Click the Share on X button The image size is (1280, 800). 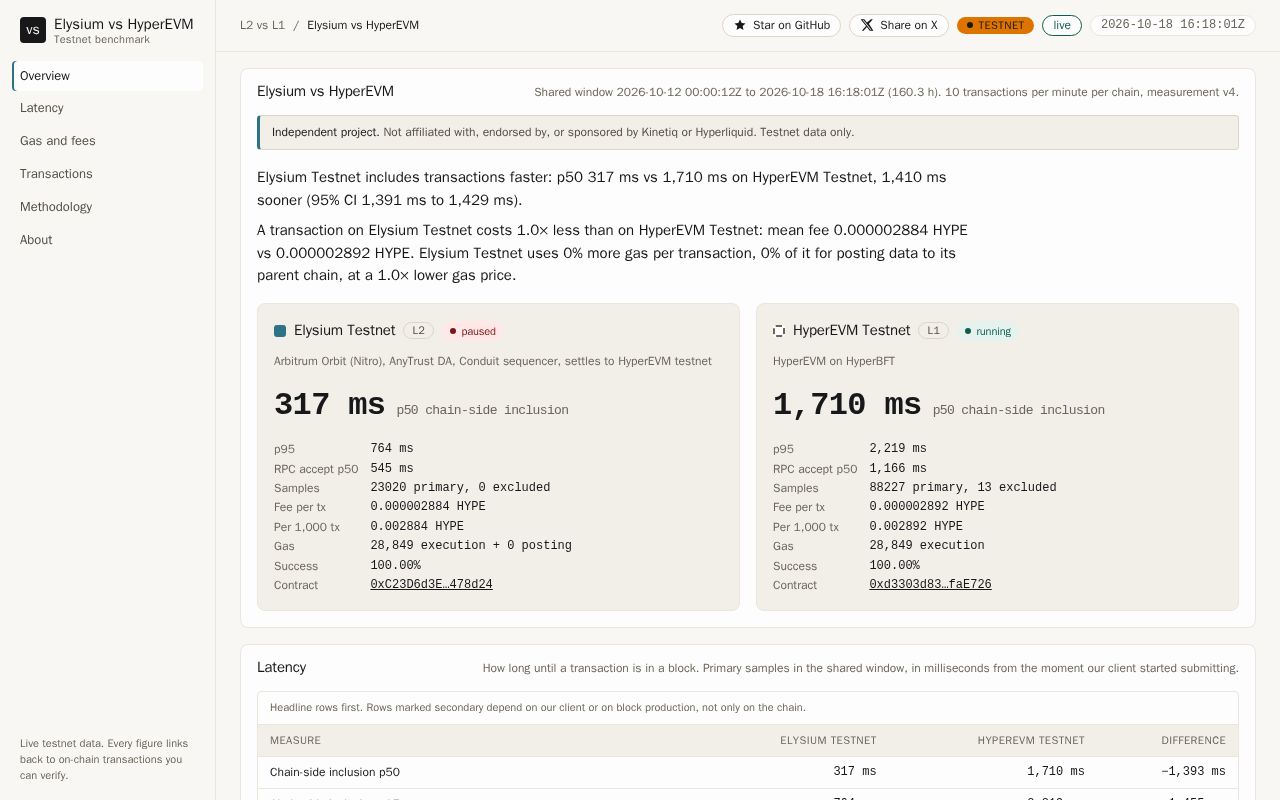(899, 25)
